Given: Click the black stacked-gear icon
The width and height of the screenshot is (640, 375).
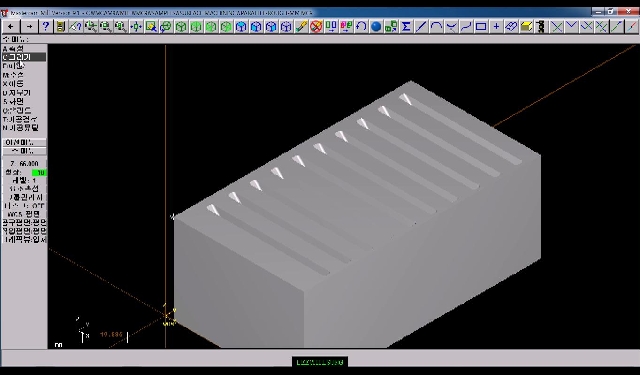Looking at the screenshot, I should [x=541, y=27].
